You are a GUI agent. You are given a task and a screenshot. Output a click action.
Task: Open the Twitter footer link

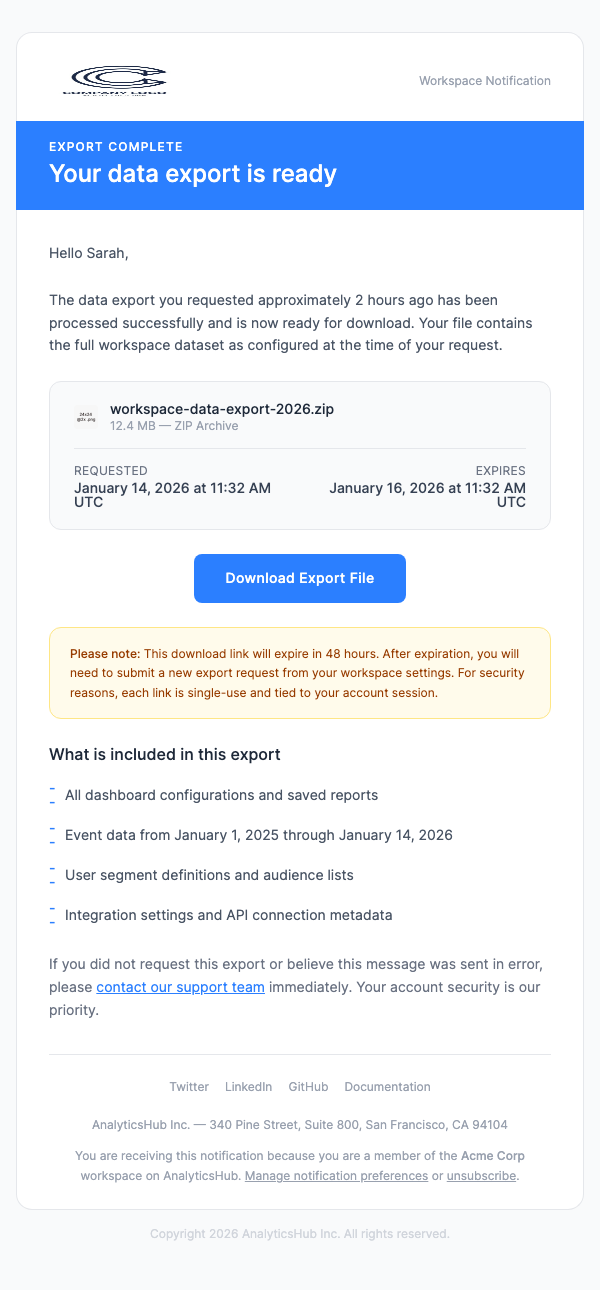[x=189, y=1086]
